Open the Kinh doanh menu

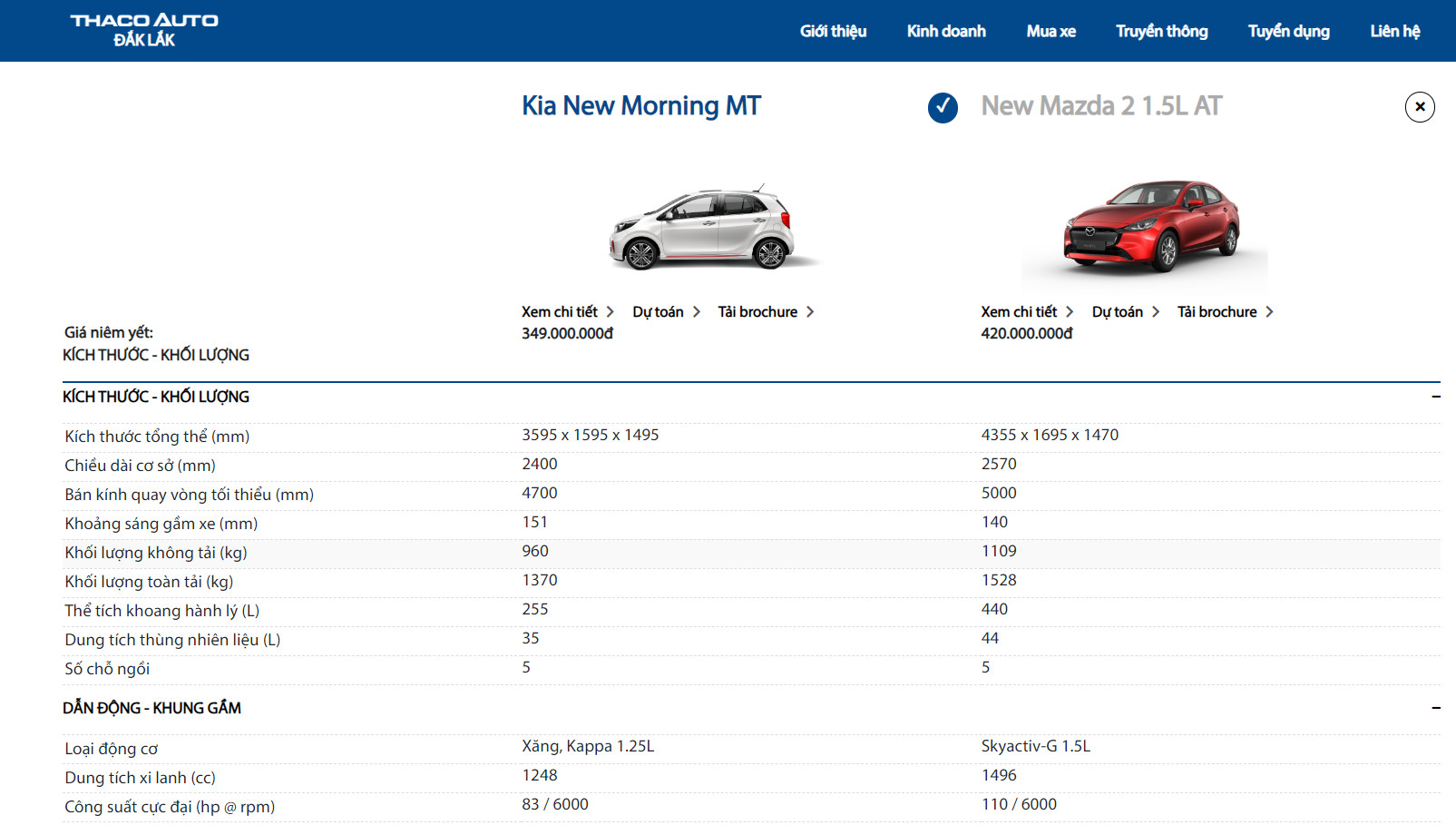pos(946,31)
